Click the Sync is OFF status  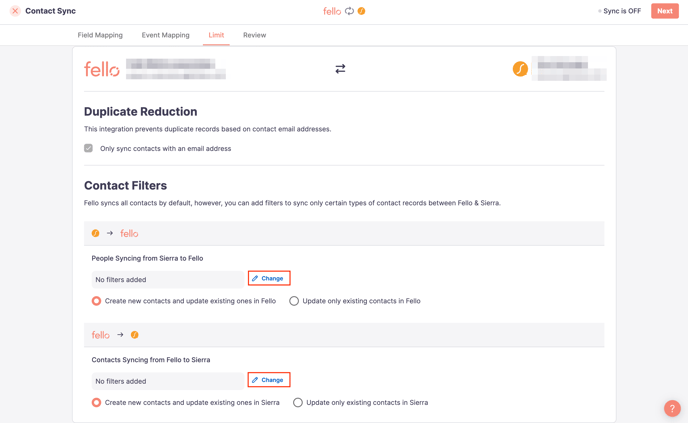(619, 11)
